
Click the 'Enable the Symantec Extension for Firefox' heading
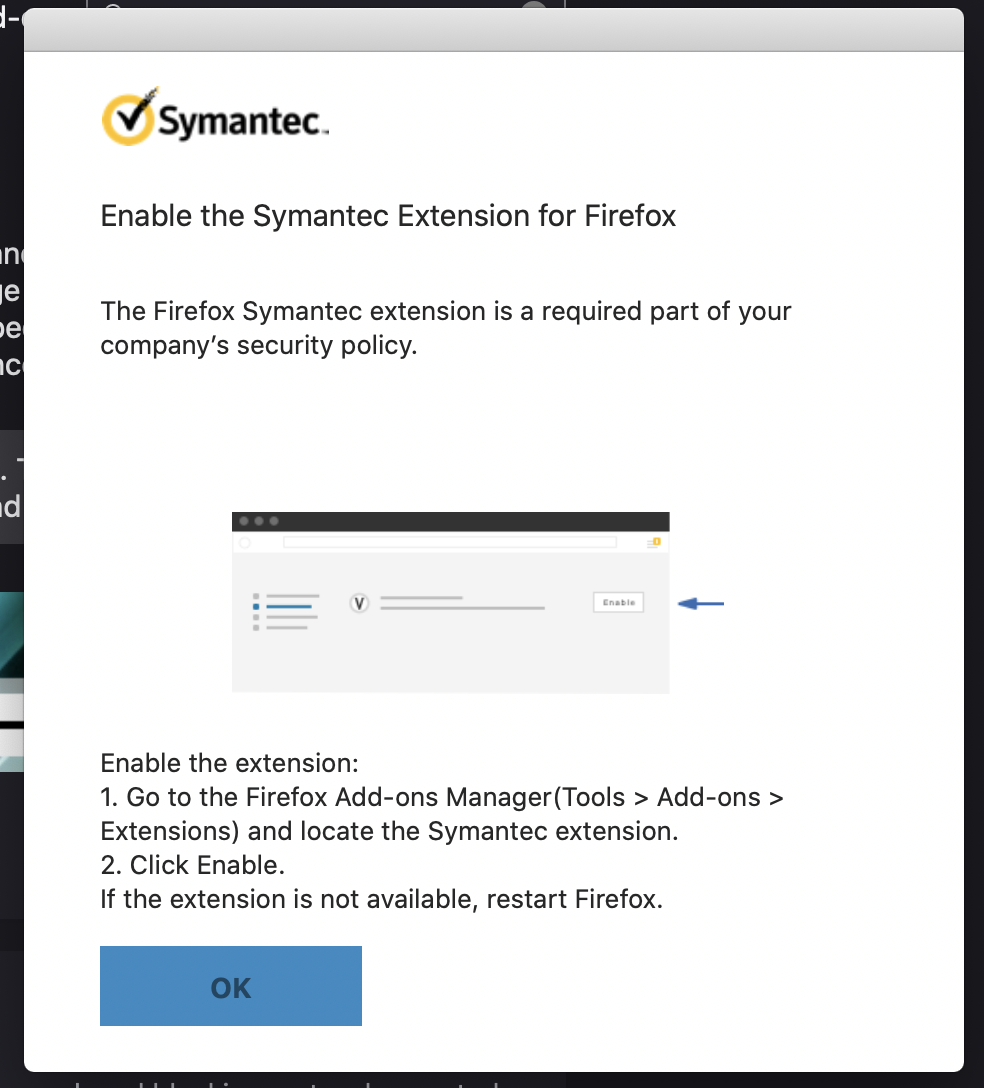388,216
